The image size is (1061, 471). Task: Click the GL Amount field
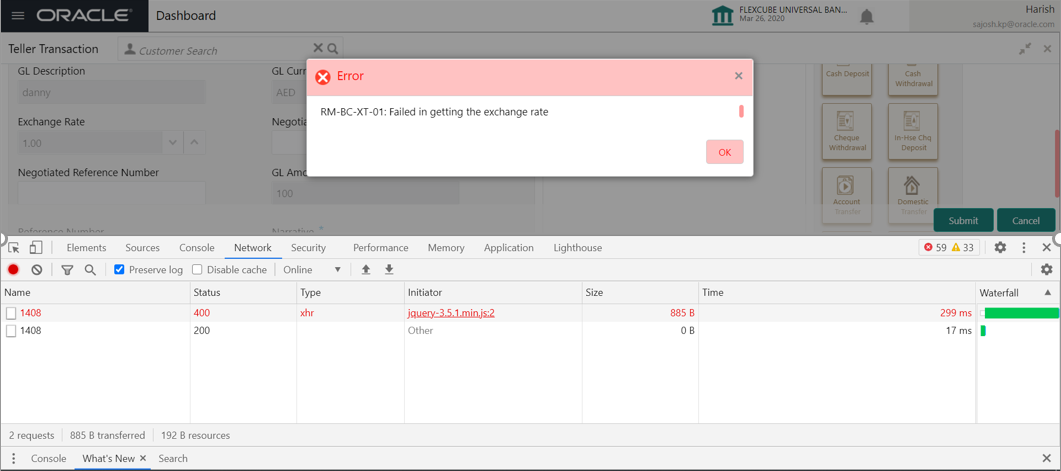(x=365, y=194)
